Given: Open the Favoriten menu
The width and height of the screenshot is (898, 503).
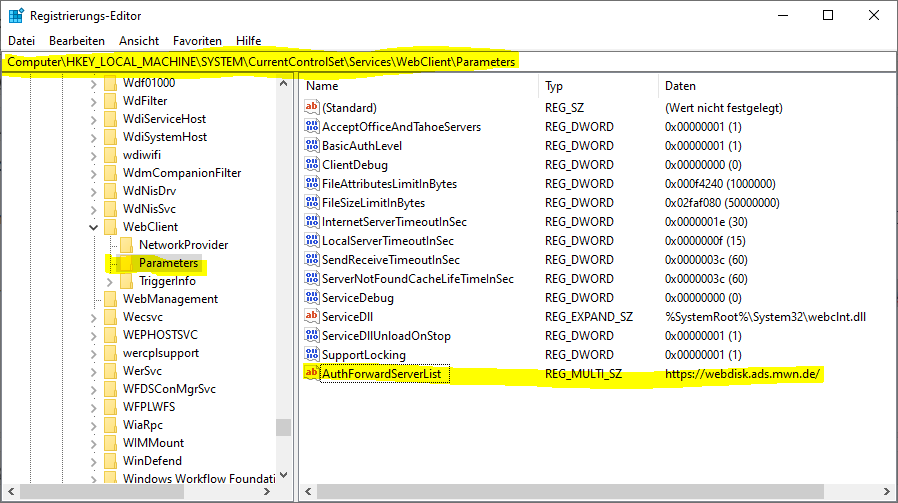Looking at the screenshot, I should tap(197, 41).
